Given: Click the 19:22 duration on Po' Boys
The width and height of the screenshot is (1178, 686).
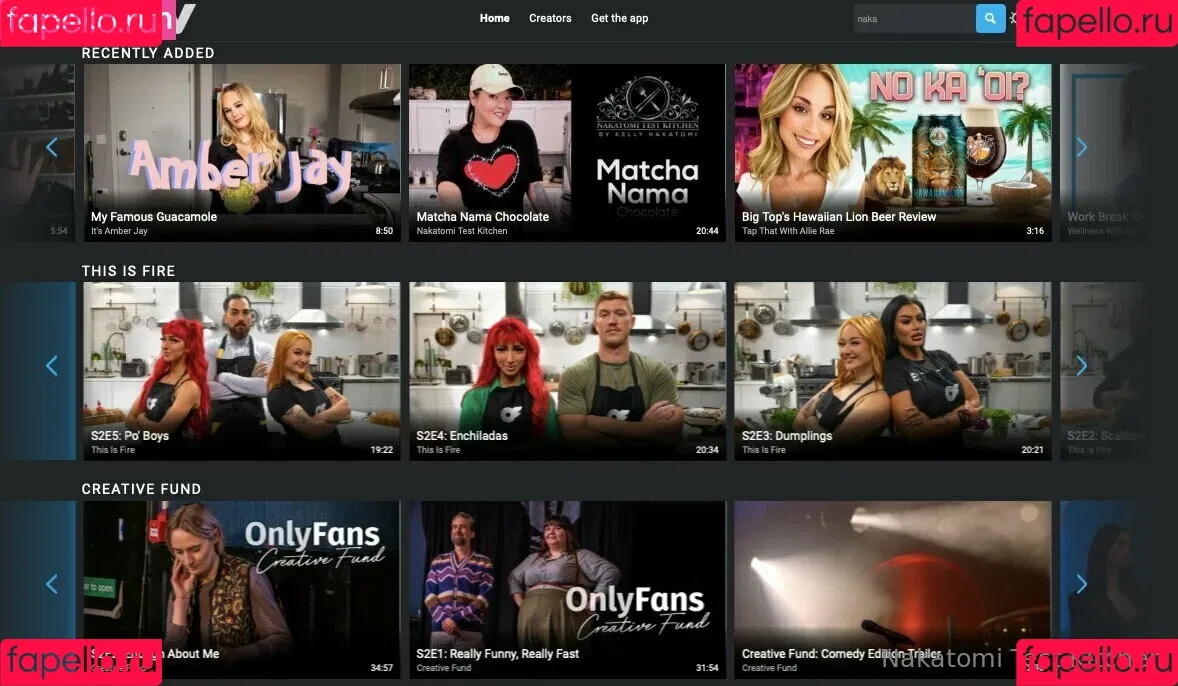Looking at the screenshot, I should (382, 449).
